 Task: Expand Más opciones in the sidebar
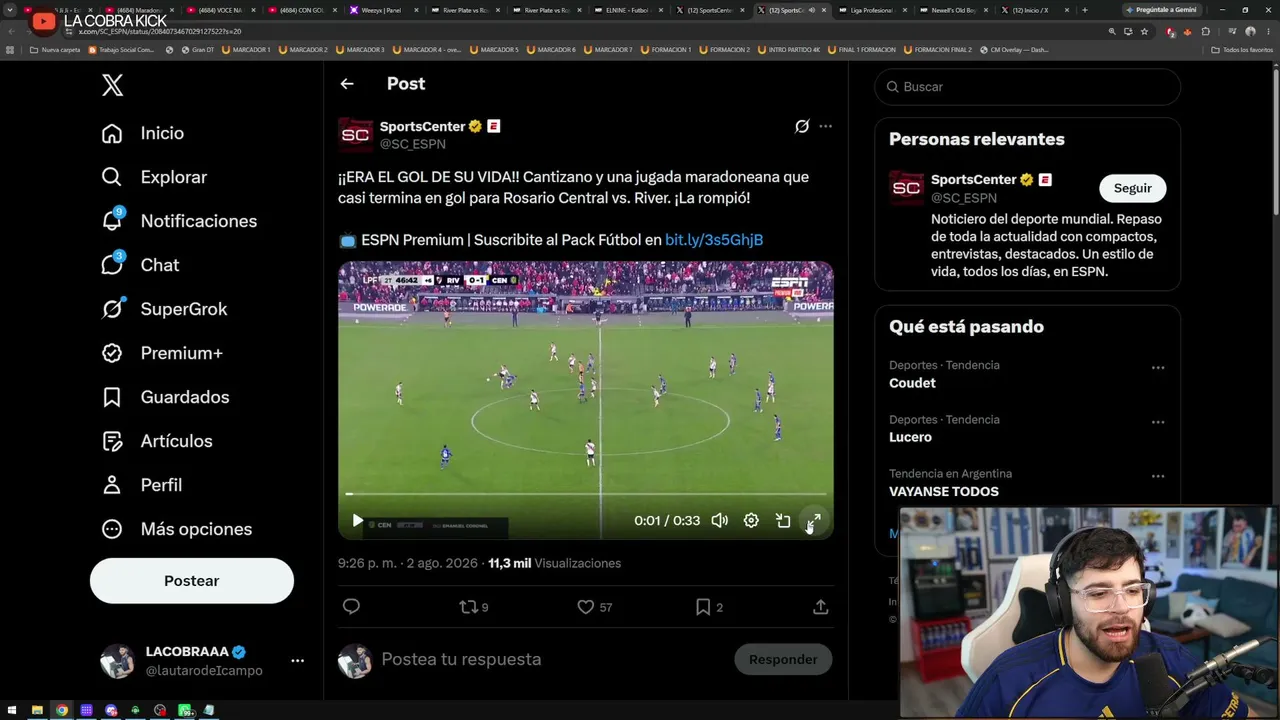click(176, 529)
